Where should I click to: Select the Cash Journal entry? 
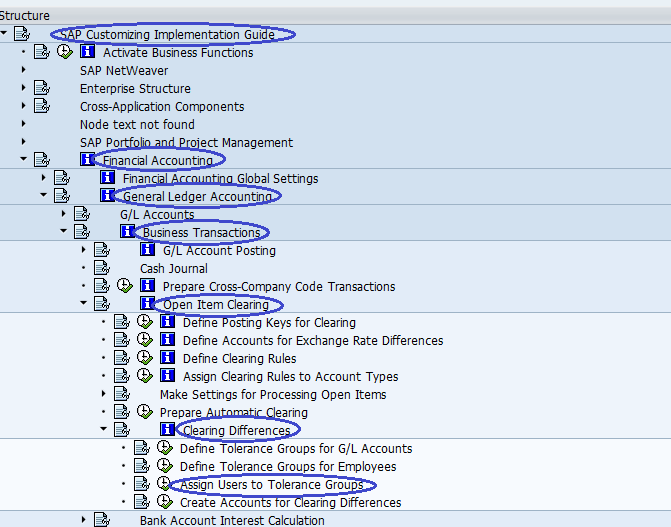click(x=174, y=268)
